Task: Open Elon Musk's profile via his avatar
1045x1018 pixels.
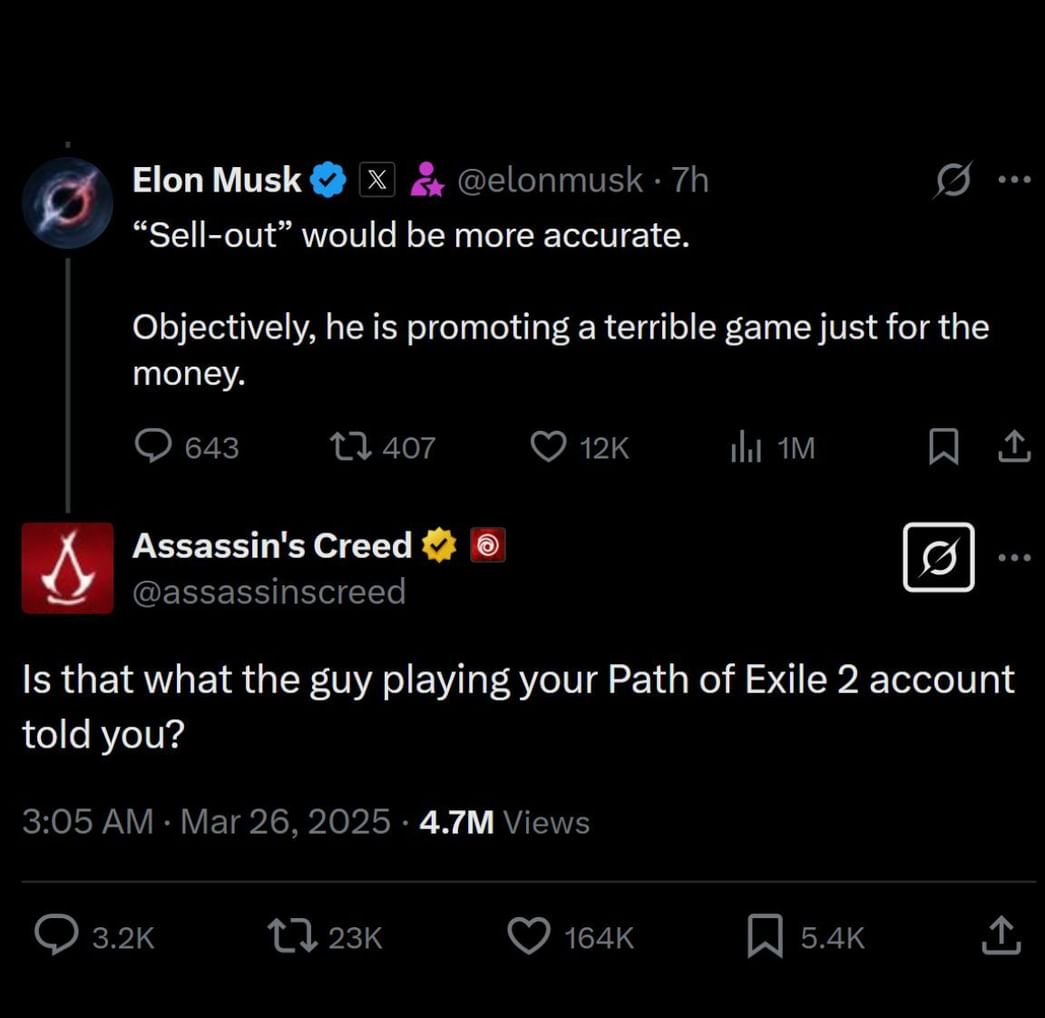Action: [x=67, y=203]
